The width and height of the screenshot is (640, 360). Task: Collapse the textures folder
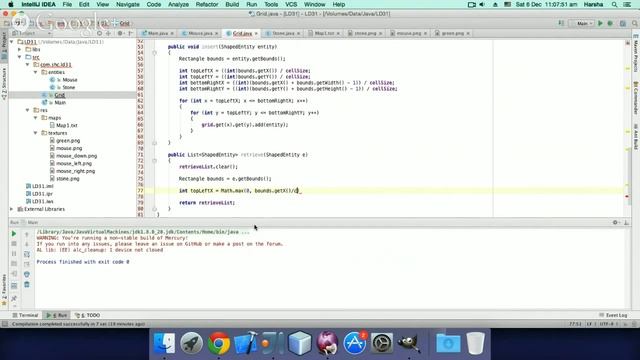tap(36, 133)
